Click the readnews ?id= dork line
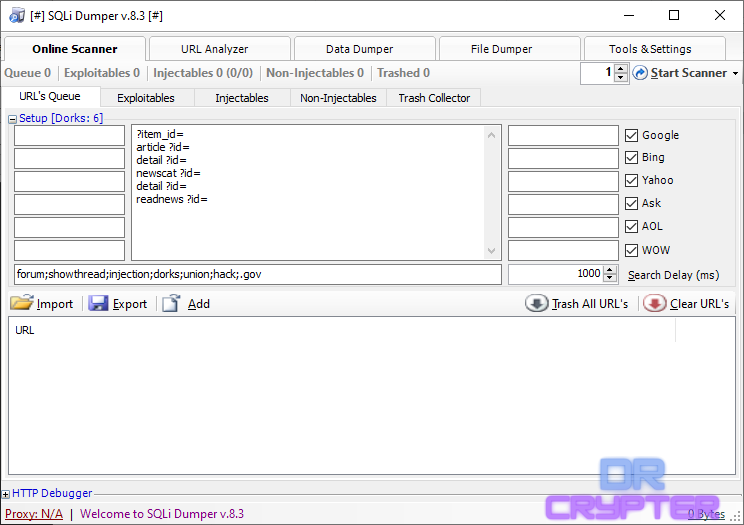This screenshot has height=525, width=744. click(x=172, y=199)
